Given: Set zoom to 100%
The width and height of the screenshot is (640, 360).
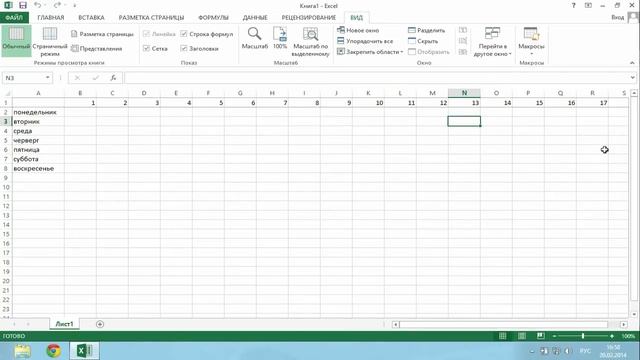Looking at the screenshot, I should [x=280, y=38].
